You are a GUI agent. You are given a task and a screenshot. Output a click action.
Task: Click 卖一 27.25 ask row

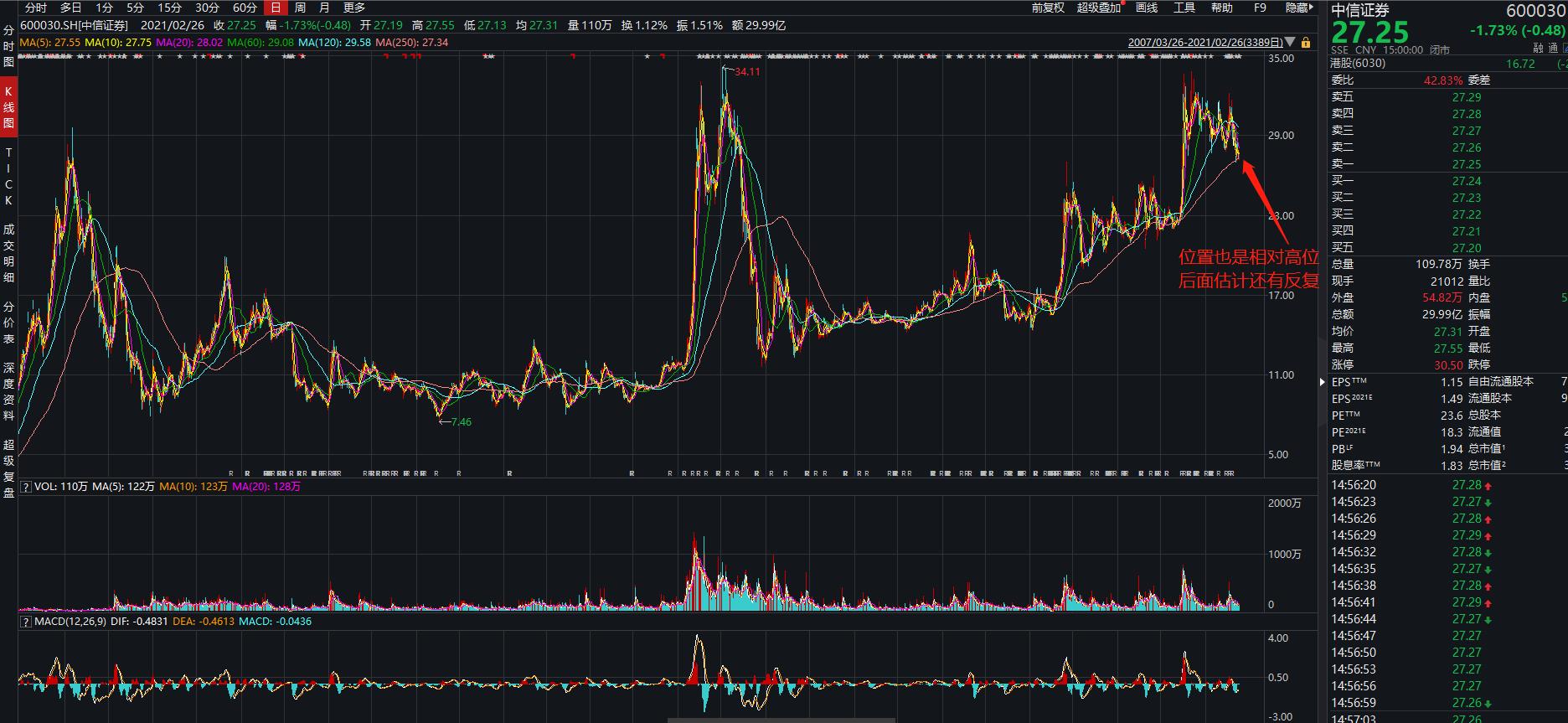tap(1447, 164)
